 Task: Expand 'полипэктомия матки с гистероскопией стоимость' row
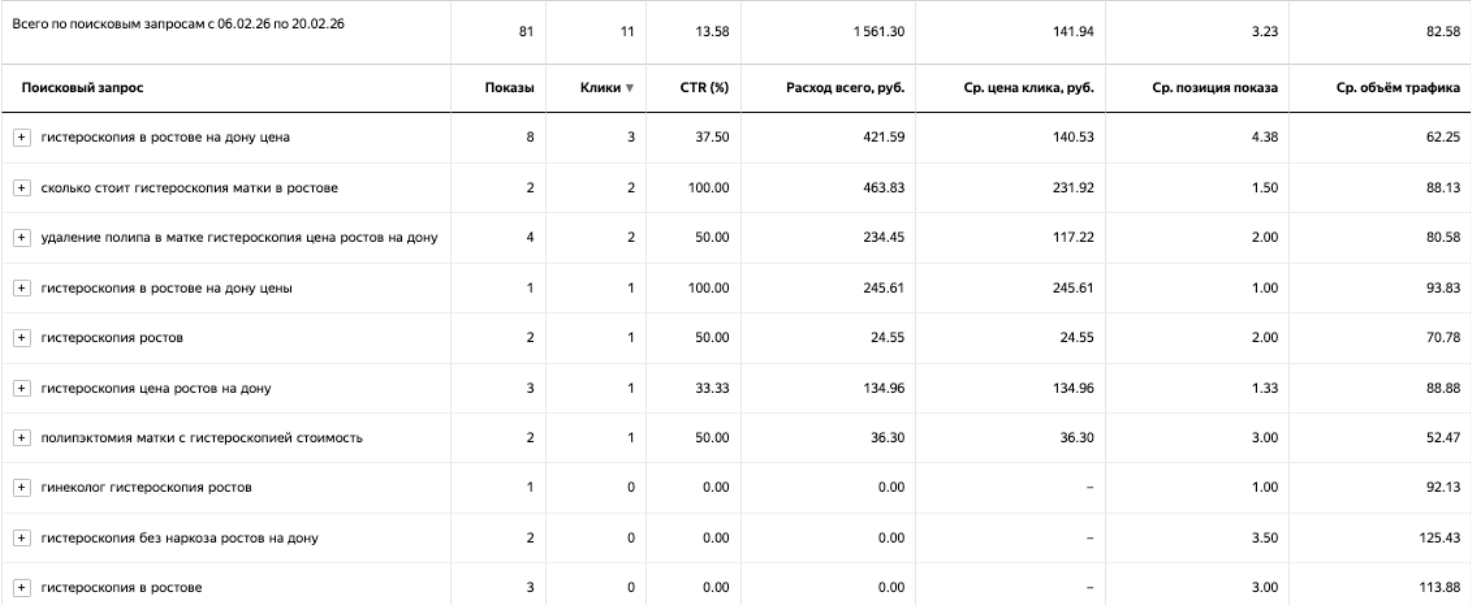(x=20, y=438)
